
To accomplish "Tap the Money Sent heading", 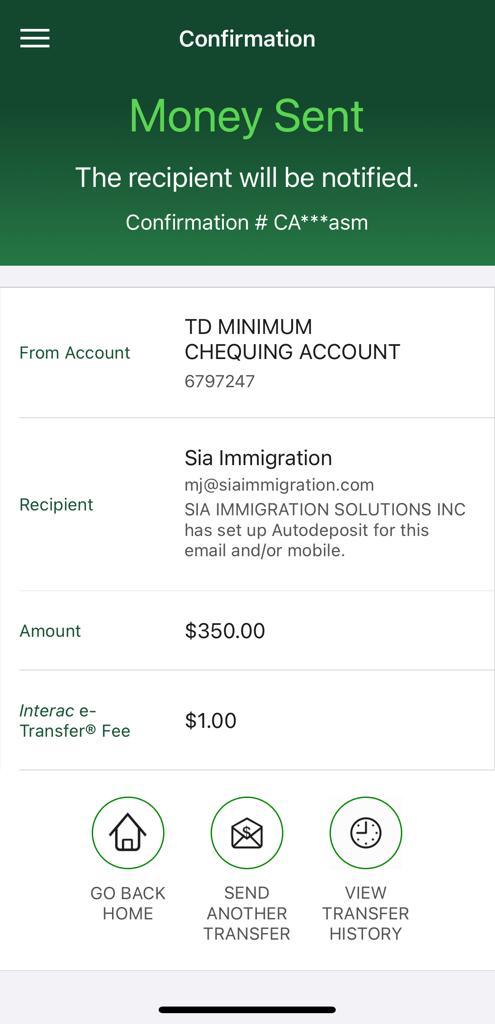I will (x=247, y=116).
